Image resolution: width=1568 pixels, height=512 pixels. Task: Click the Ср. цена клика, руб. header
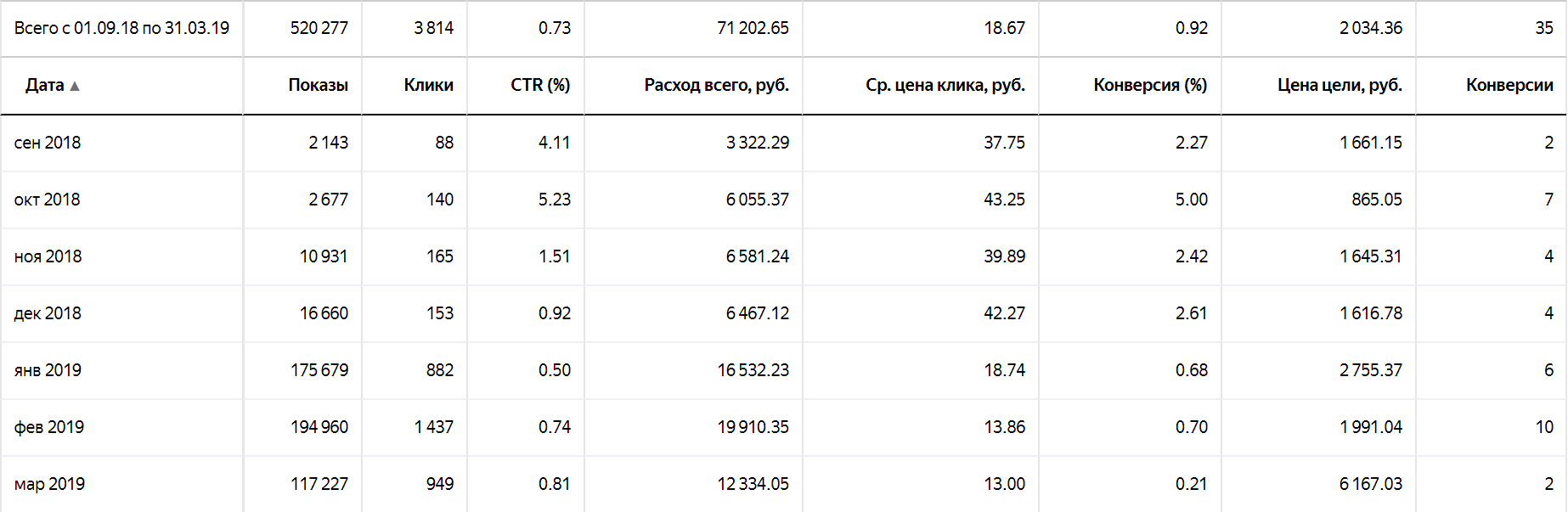(945, 85)
